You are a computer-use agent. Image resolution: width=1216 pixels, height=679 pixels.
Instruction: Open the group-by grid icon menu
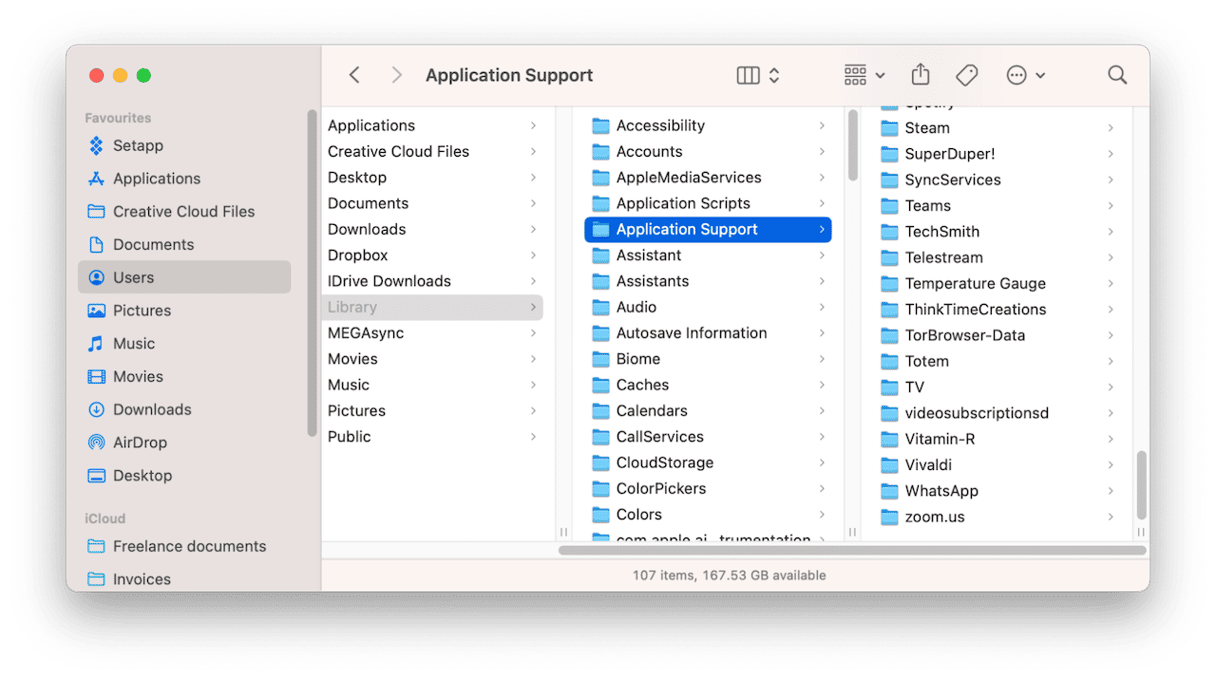[864, 75]
